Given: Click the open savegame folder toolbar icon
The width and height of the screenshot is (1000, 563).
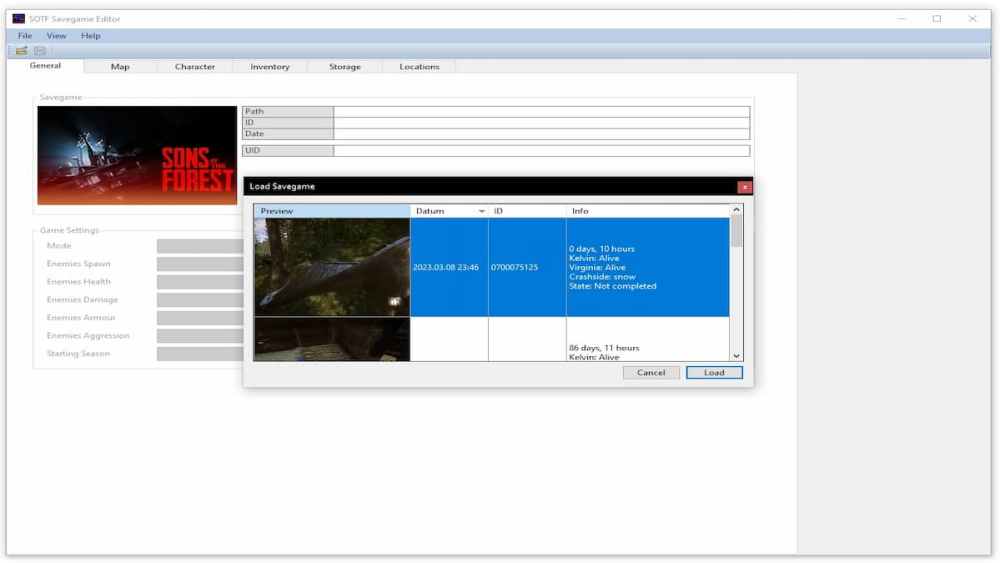Looking at the screenshot, I should (x=21, y=50).
